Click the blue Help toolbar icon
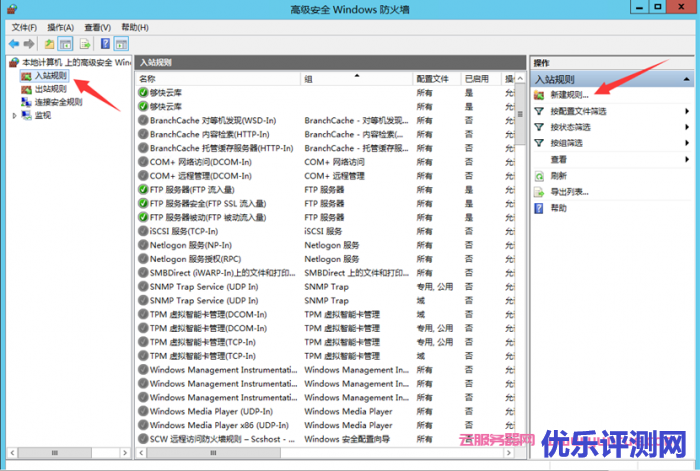The image size is (700, 471). click(x=105, y=44)
